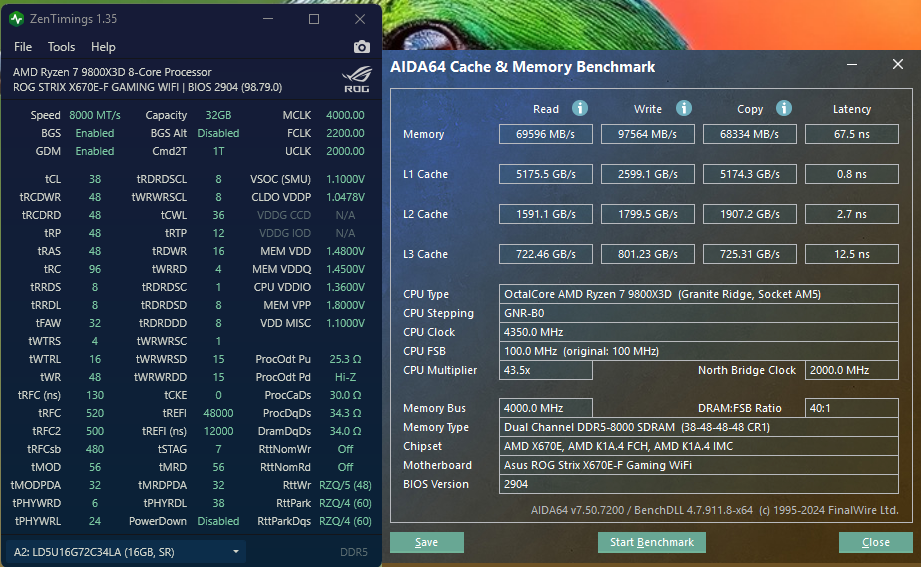The height and width of the screenshot is (567, 921).
Task: Click the Close button in AIDA64
Action: click(875, 542)
